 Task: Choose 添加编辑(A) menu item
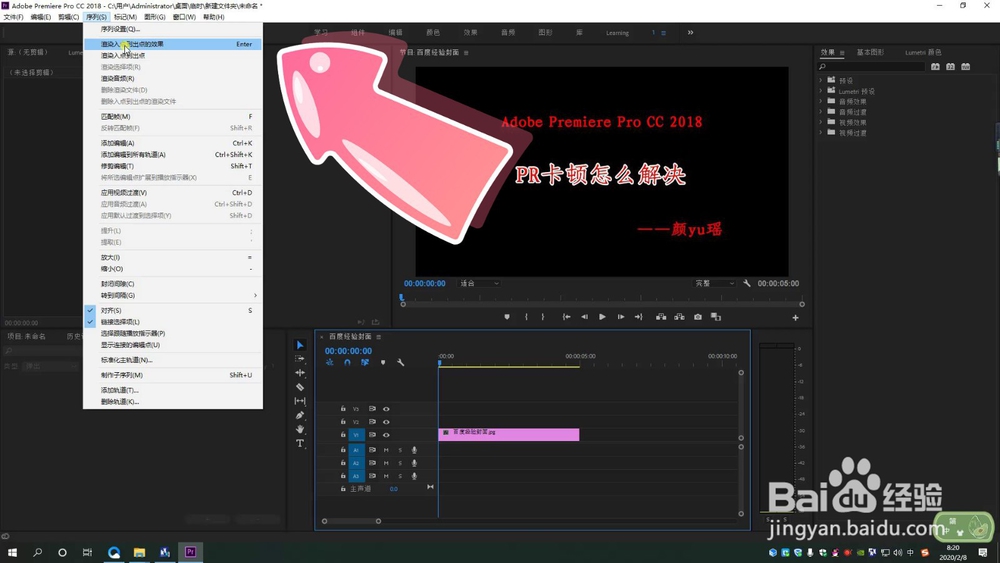click(172, 143)
